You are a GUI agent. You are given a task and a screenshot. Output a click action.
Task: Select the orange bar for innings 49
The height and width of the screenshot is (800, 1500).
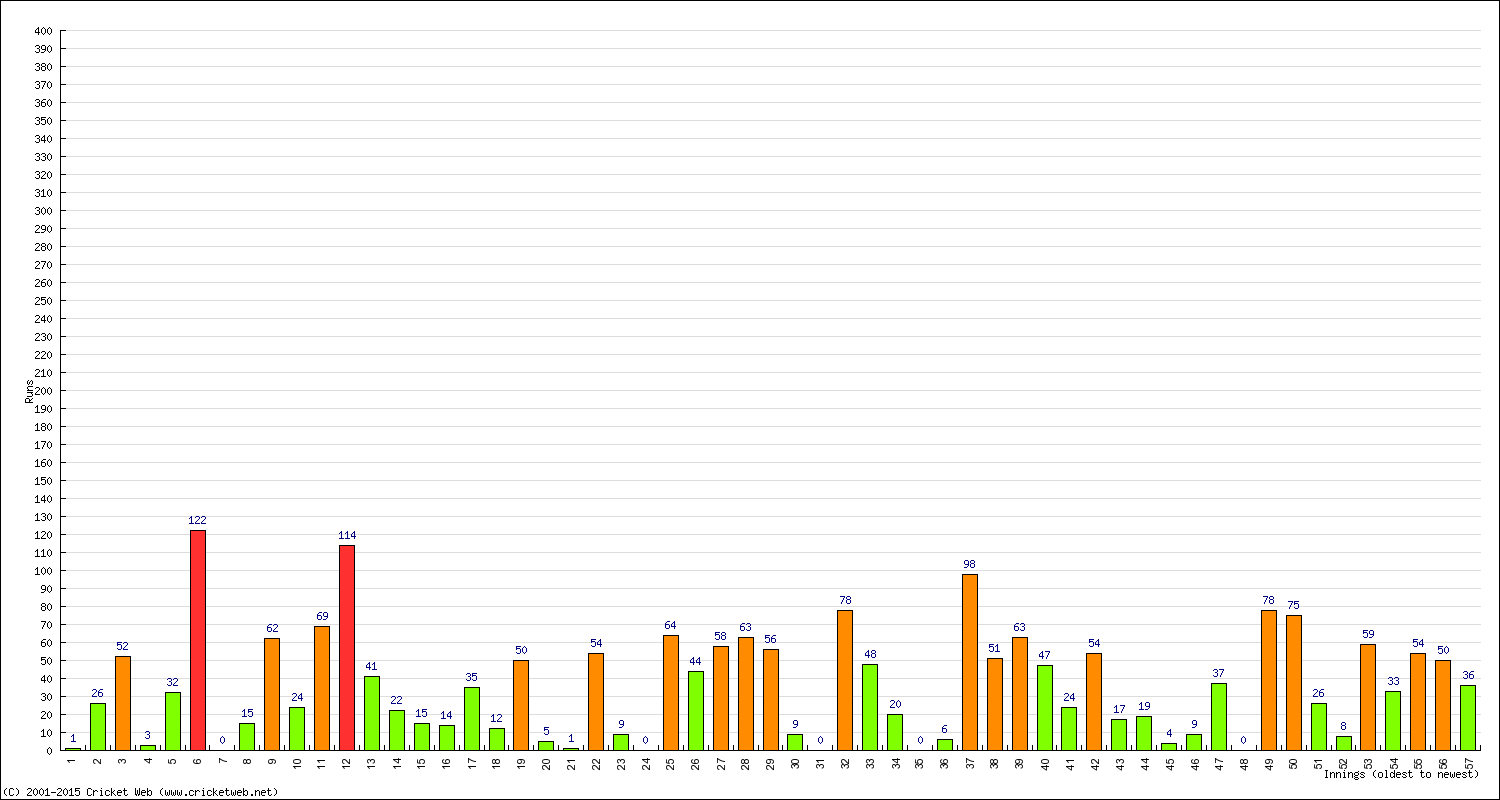tap(1269, 680)
